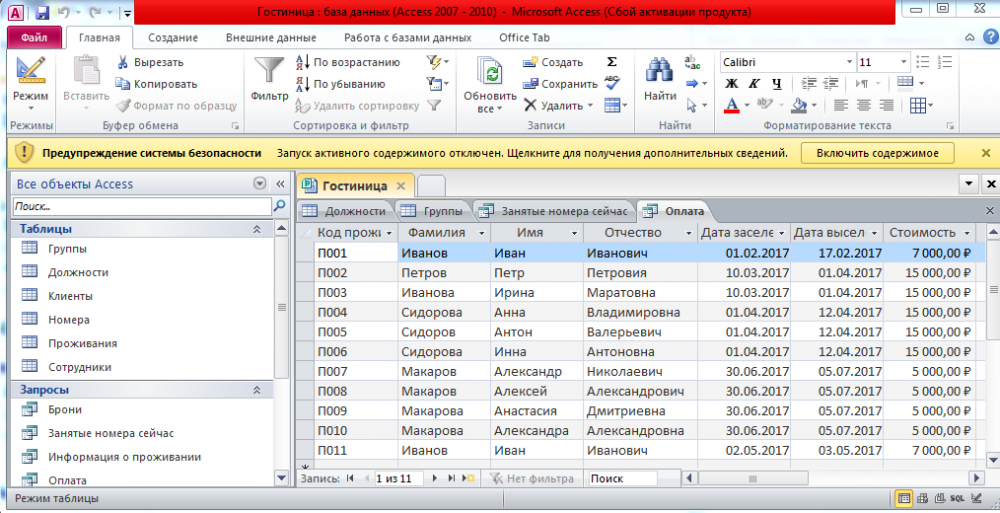Open the Создание ribbon tab

click(172, 38)
